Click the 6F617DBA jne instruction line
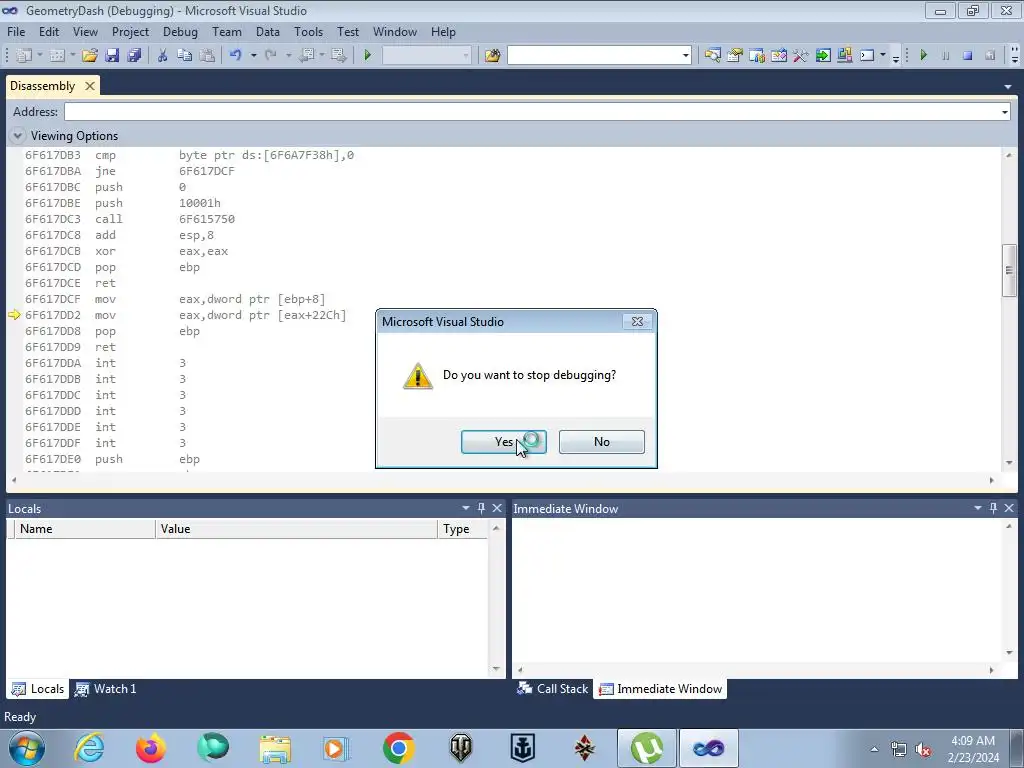 tap(129, 171)
